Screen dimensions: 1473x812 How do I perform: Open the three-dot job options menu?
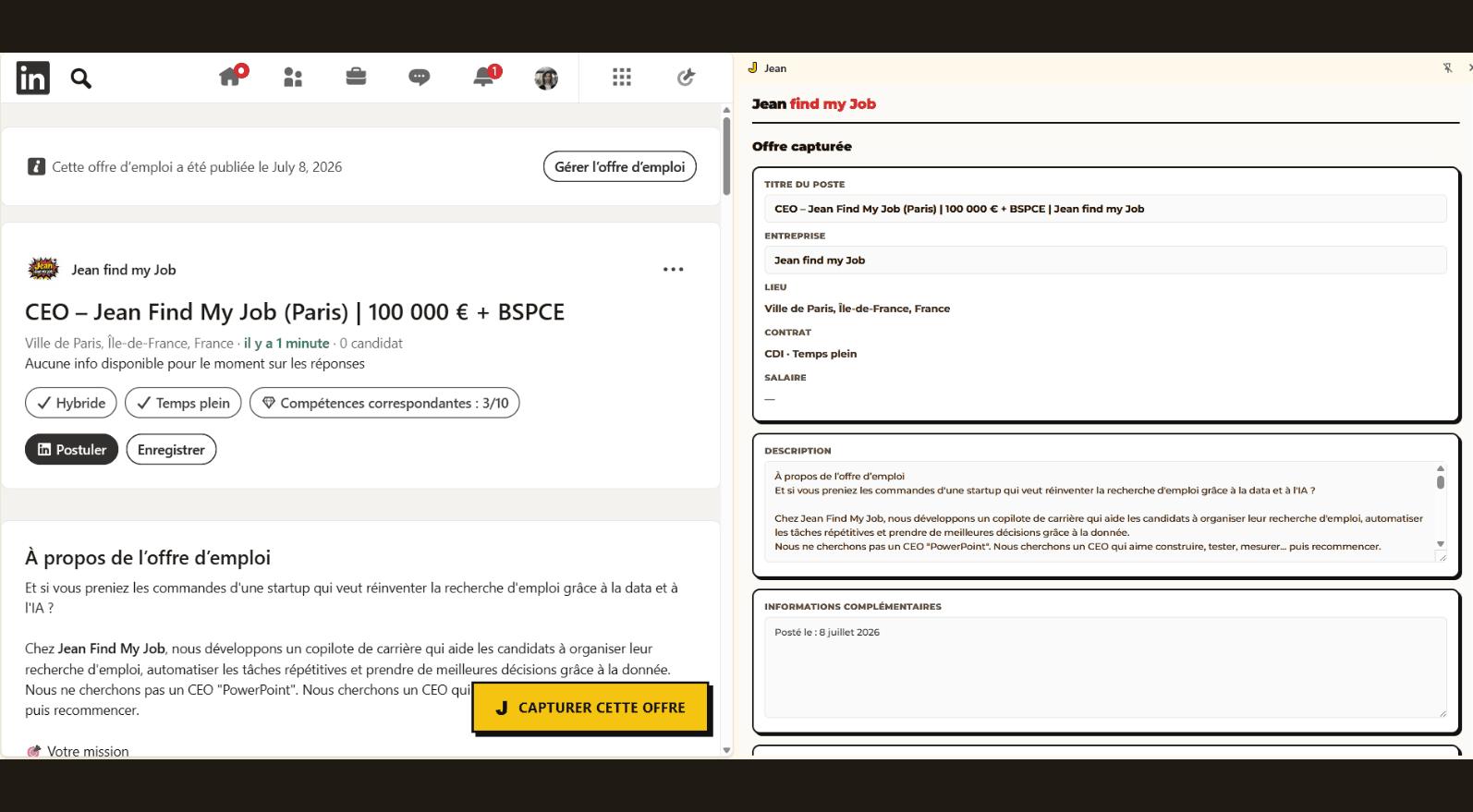click(x=674, y=270)
